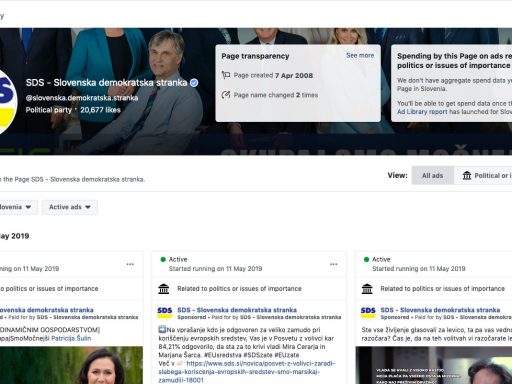This screenshot has width=512, height=384.
Task: Click the Political party label
Action: pos(49,110)
